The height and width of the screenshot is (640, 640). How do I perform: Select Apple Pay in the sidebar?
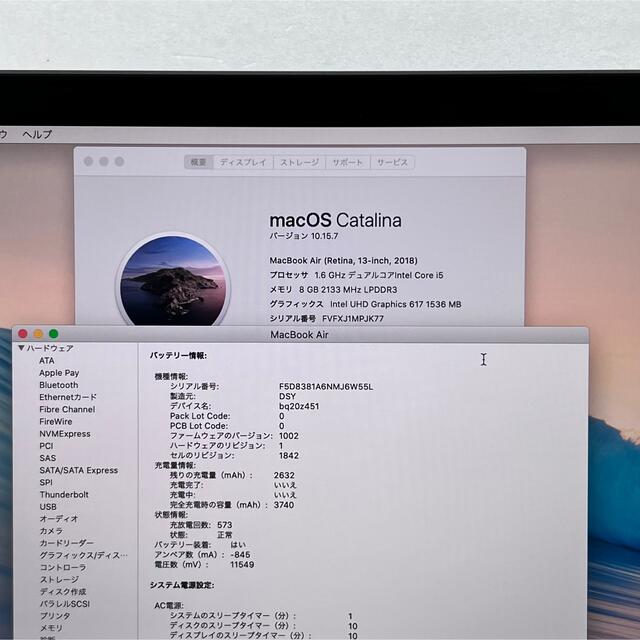(59, 373)
